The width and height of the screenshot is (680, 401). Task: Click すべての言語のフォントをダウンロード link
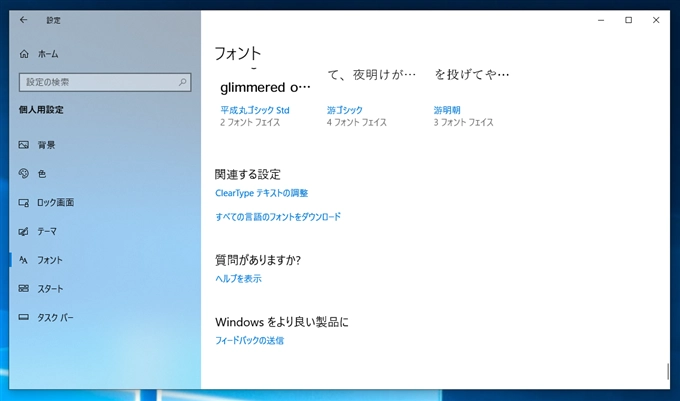tap(278, 216)
